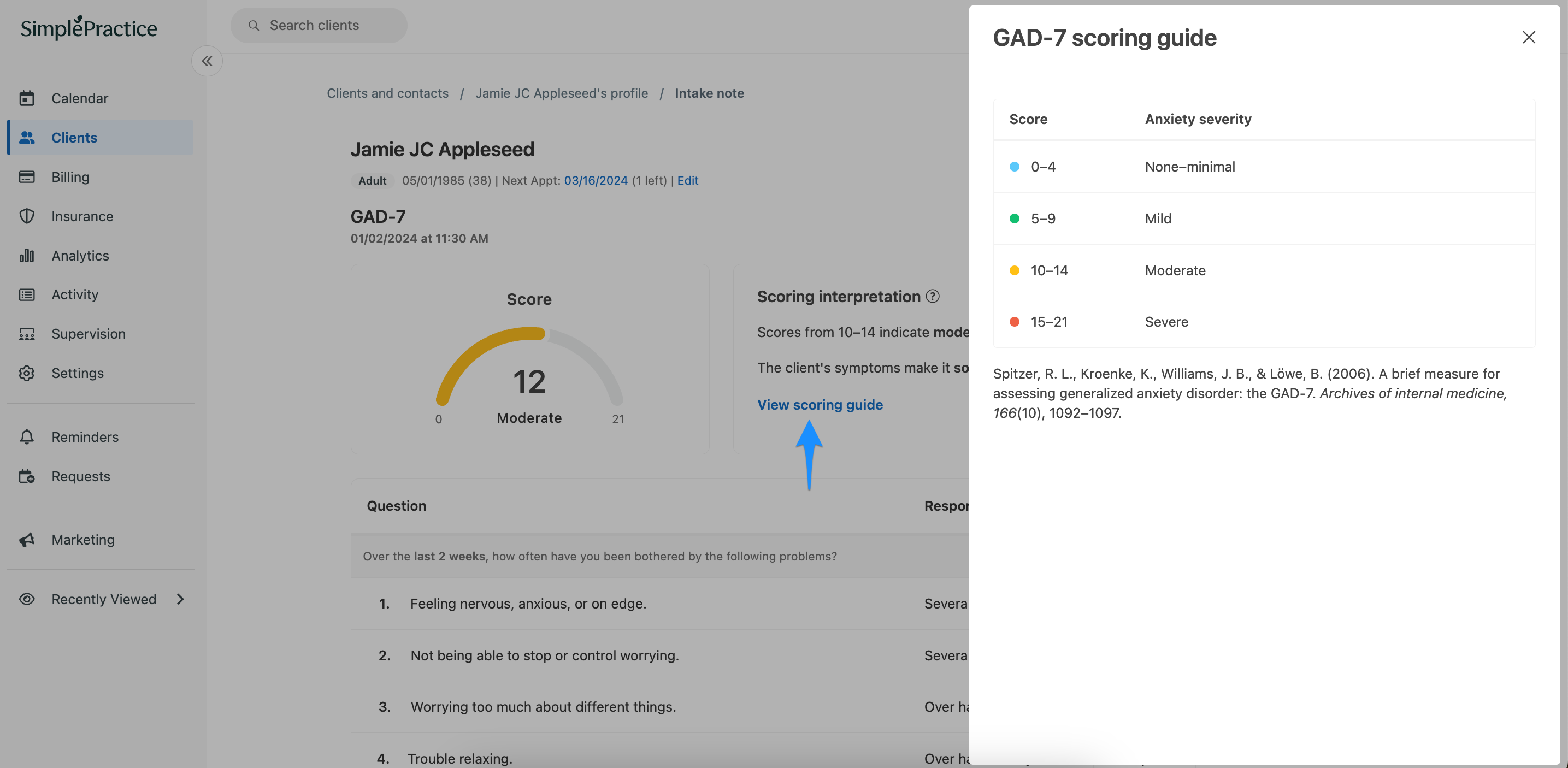Click the Insurance shield icon
1568x768 pixels.
[x=27, y=216]
